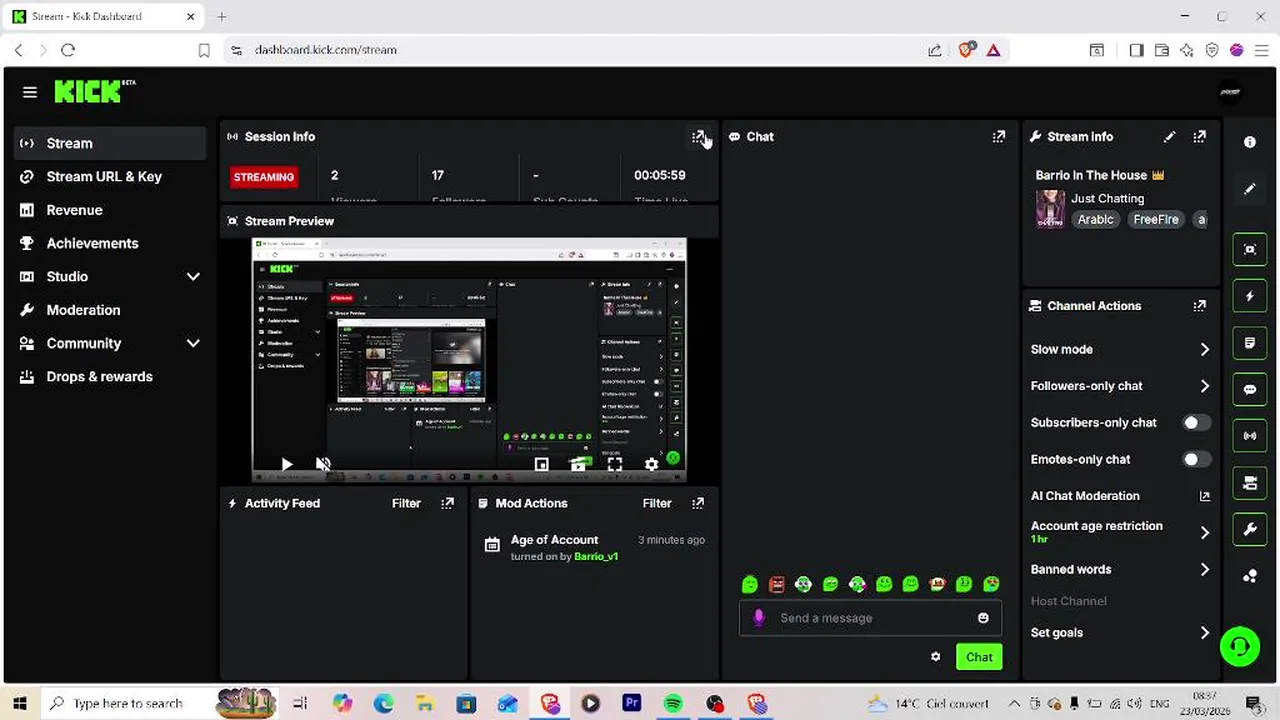Open Achievements page
This screenshot has width=1280, height=720.
click(110, 243)
